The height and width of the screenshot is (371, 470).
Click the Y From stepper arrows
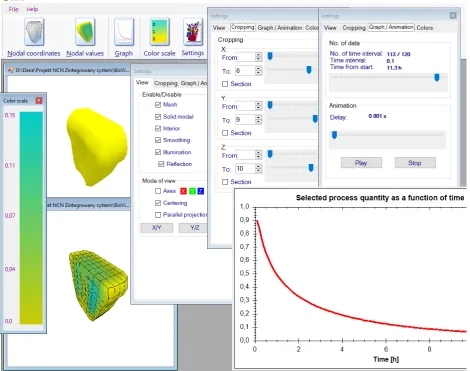click(259, 106)
